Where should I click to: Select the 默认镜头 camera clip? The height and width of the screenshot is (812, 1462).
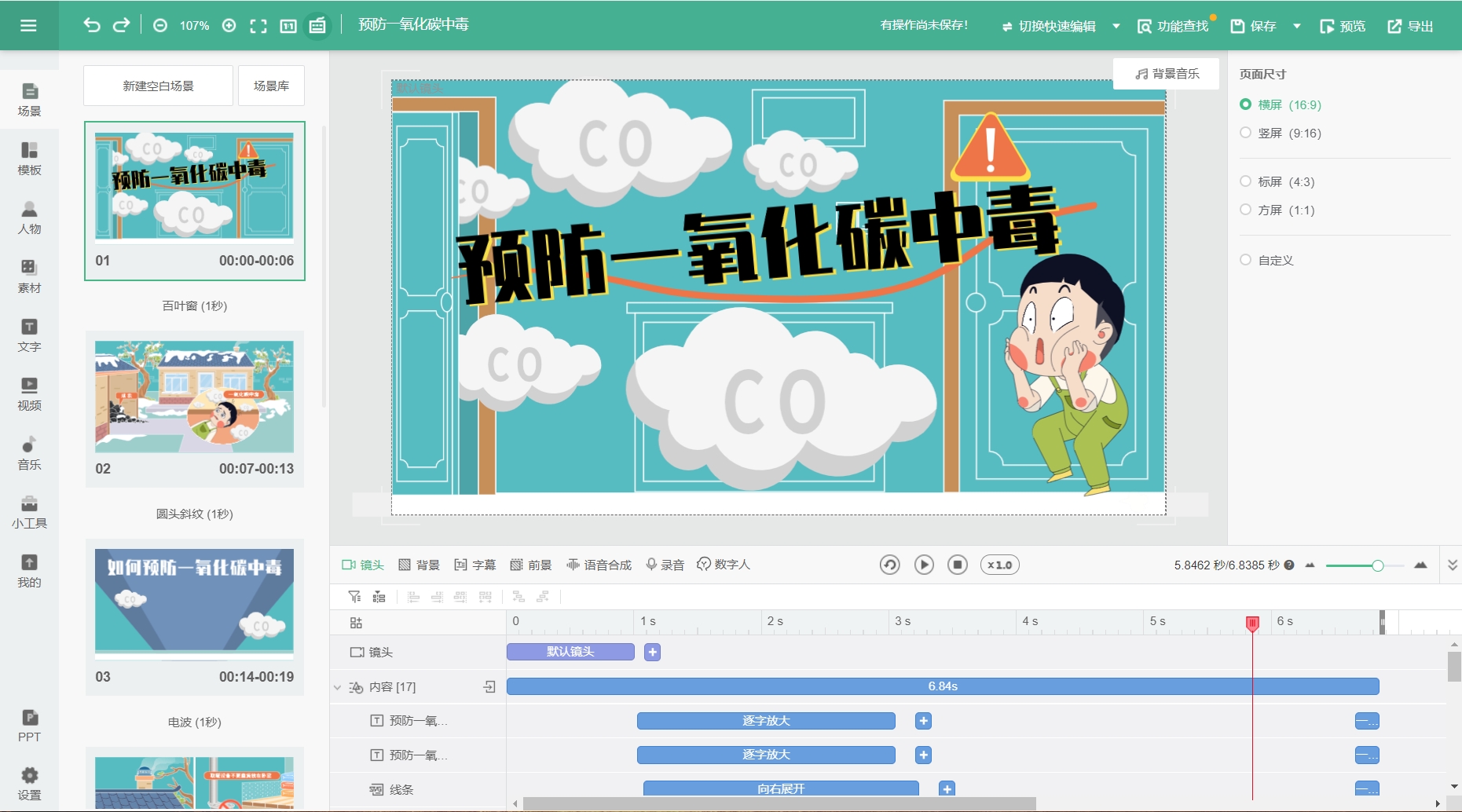[x=570, y=652]
